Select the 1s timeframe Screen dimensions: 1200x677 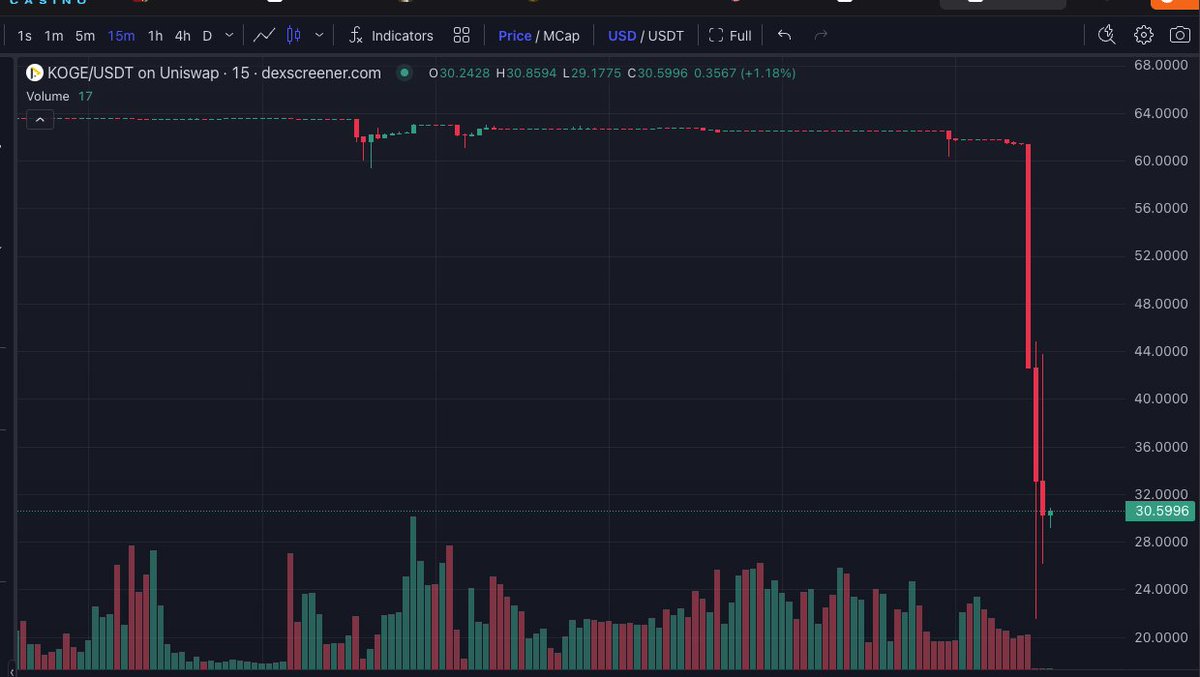[24, 35]
